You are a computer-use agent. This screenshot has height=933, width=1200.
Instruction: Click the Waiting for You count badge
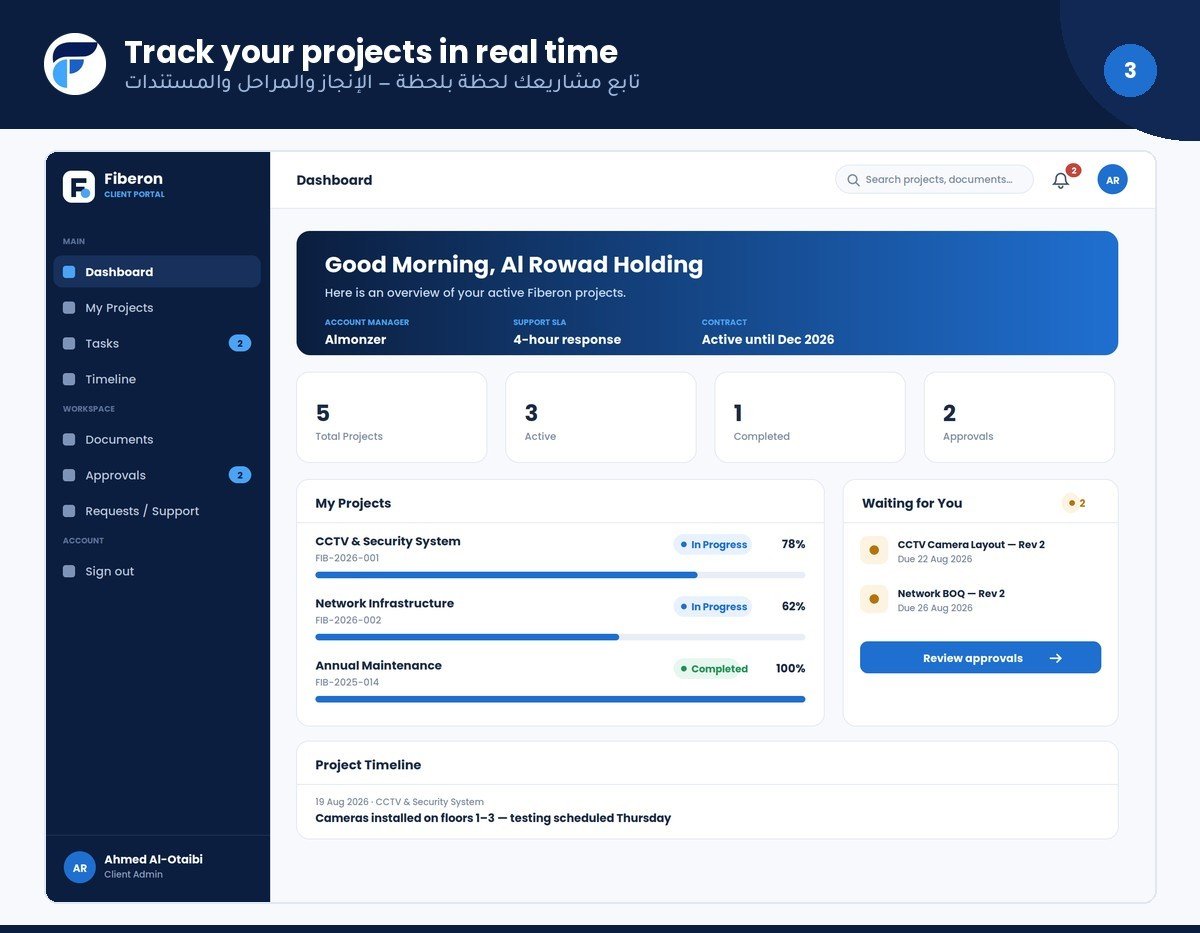[1077, 503]
